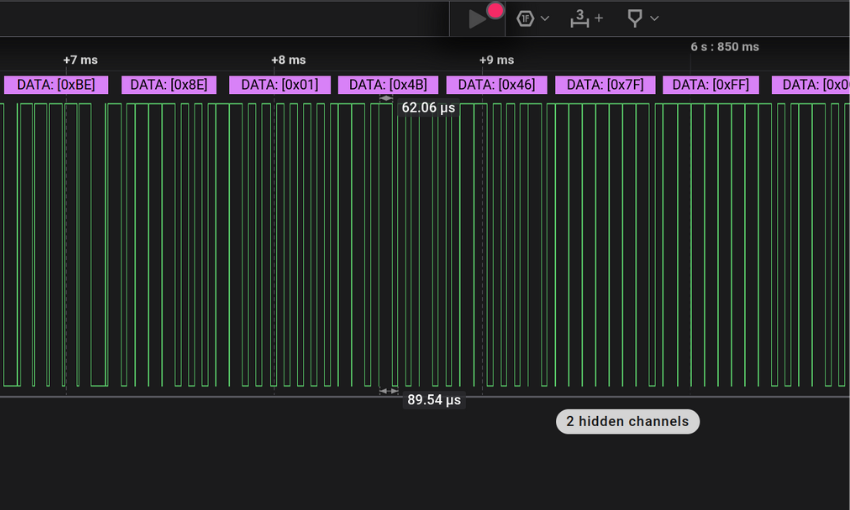The image size is (850, 510).
Task: Click the plus sign next to the measurement icon
Action: coord(599,18)
